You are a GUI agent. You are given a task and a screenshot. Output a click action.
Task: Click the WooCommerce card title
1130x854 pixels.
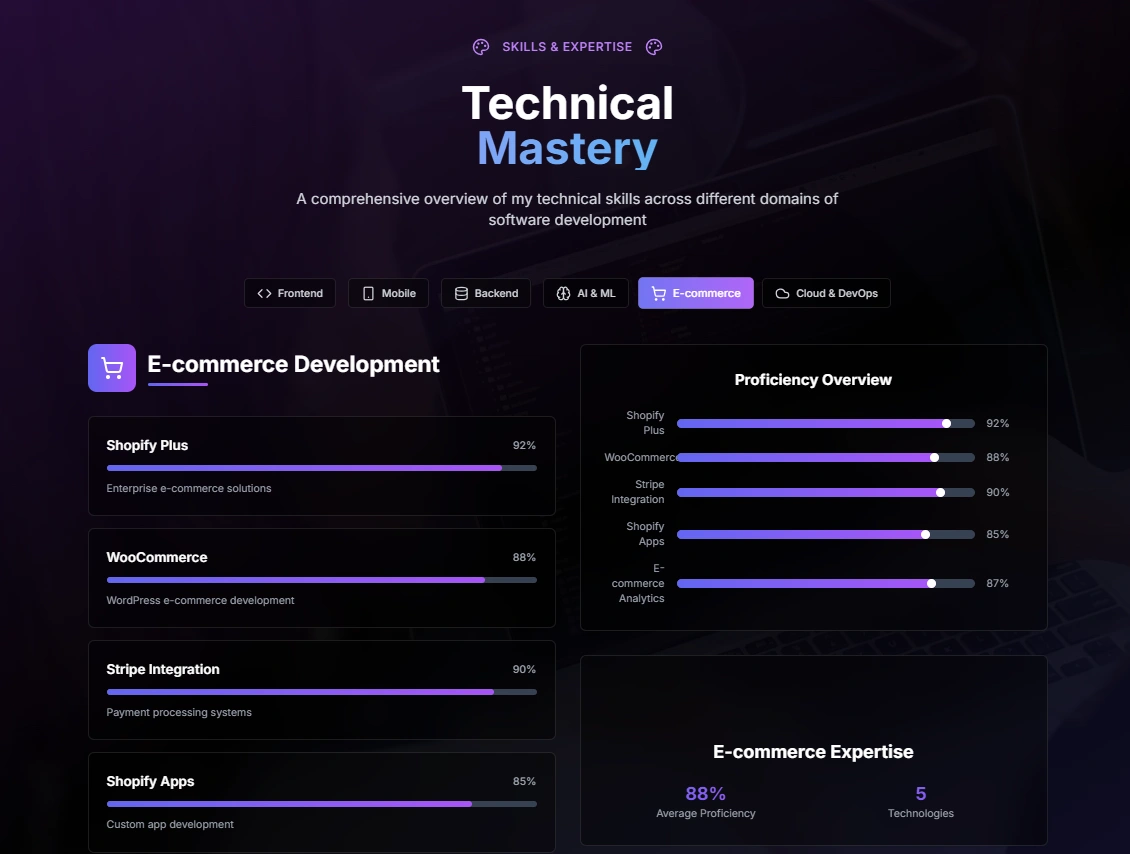[156, 557]
